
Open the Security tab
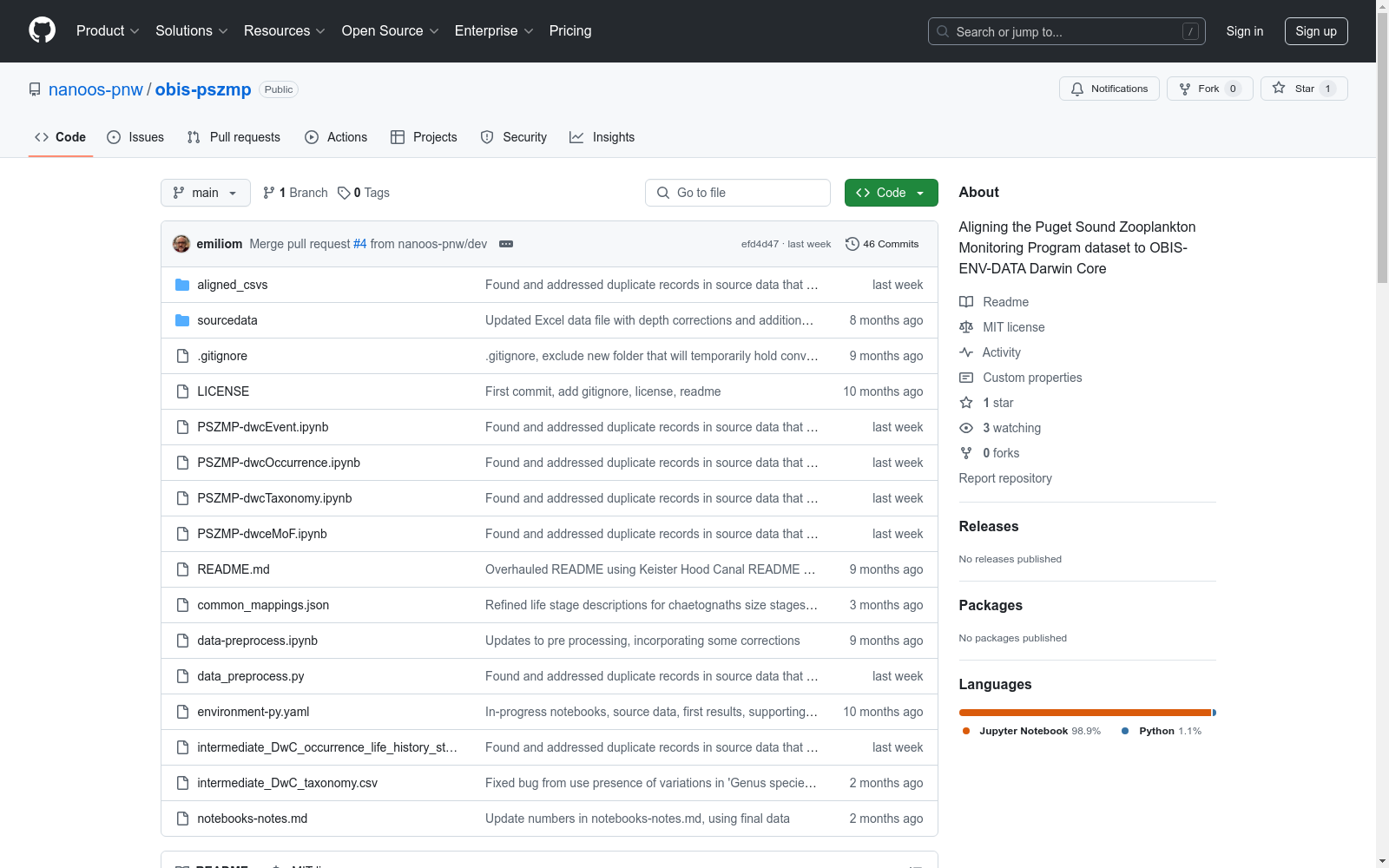click(x=514, y=137)
